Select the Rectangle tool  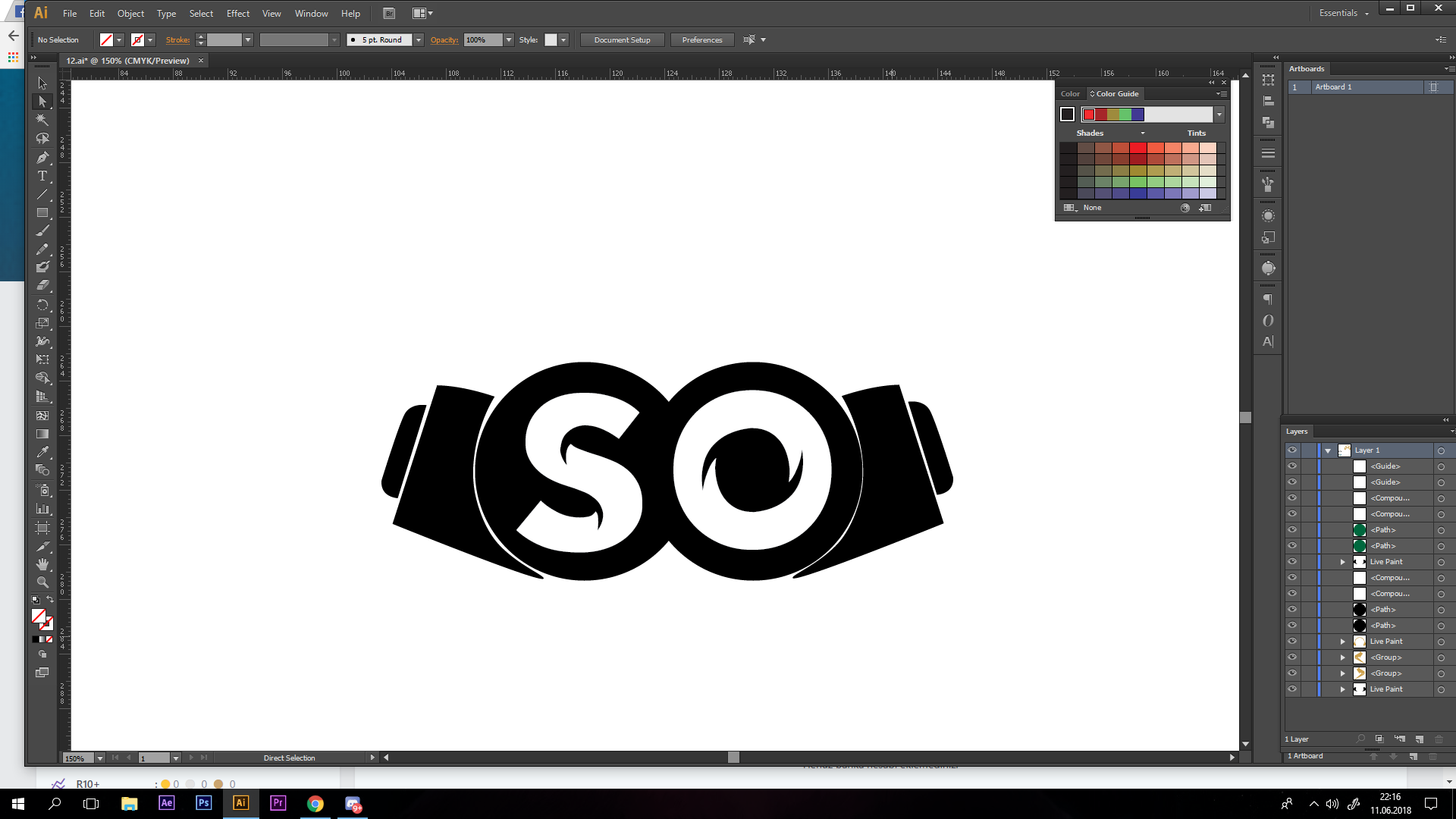(42, 213)
